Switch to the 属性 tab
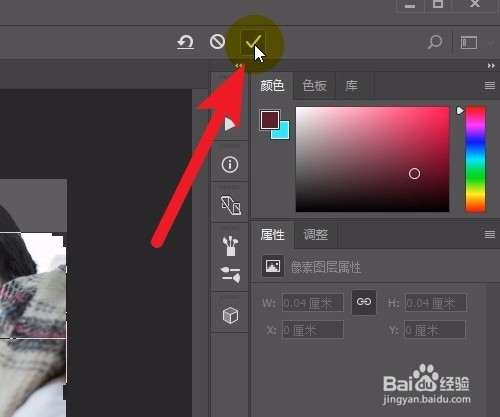The image size is (500, 417). [x=272, y=235]
